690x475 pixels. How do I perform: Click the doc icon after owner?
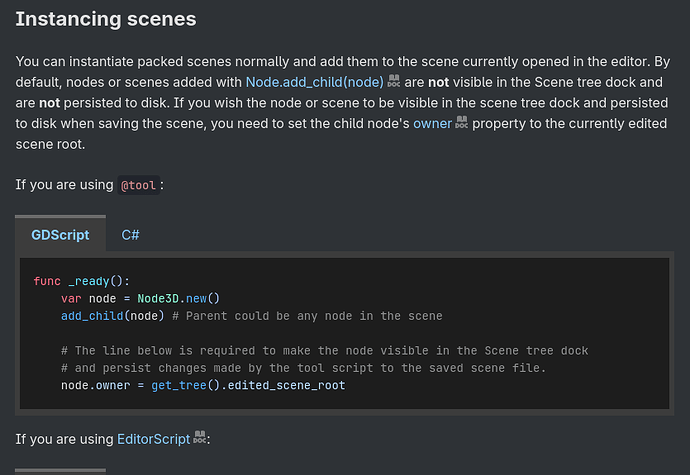462,122
